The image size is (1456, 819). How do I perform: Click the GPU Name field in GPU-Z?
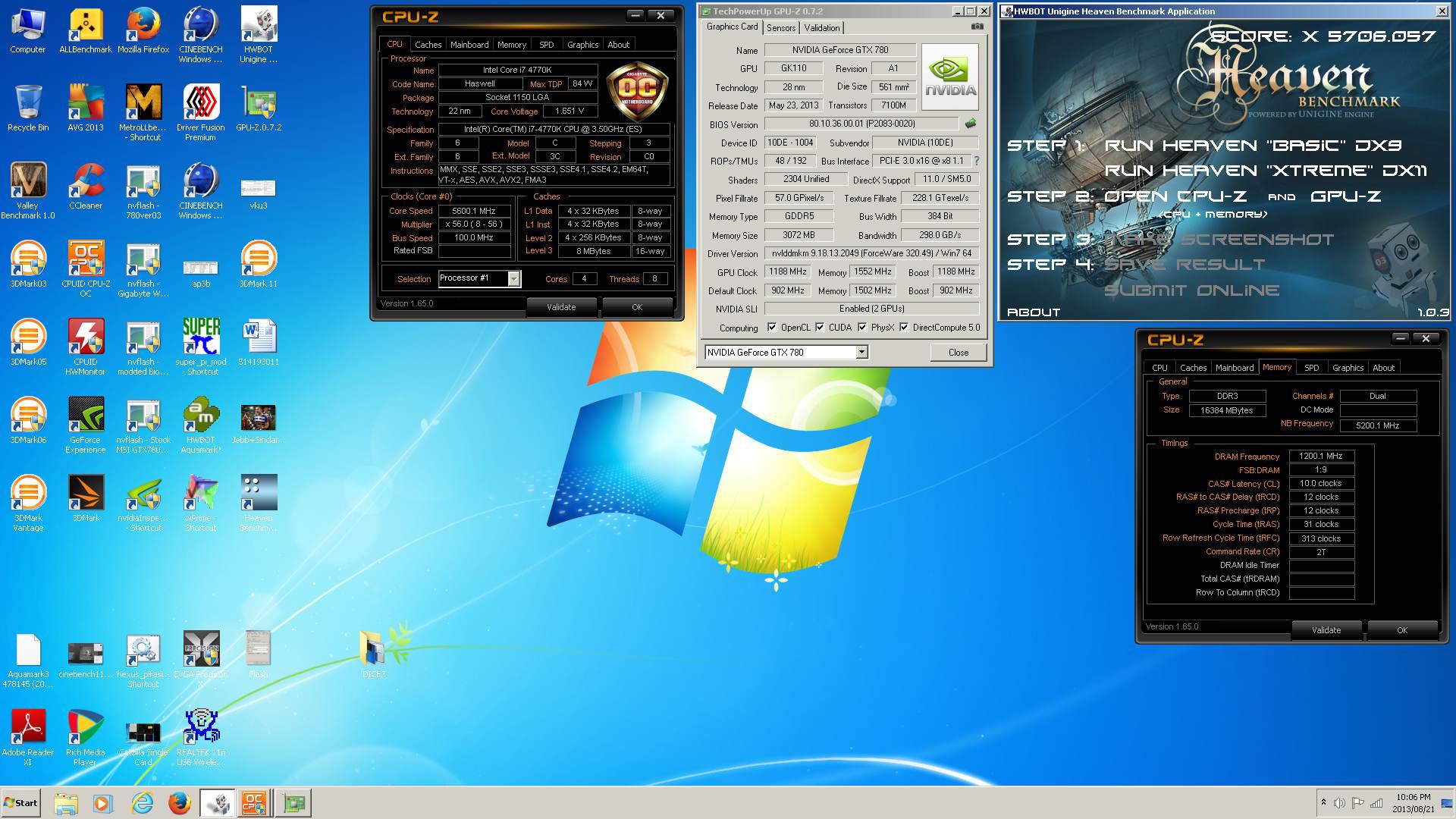[840, 50]
